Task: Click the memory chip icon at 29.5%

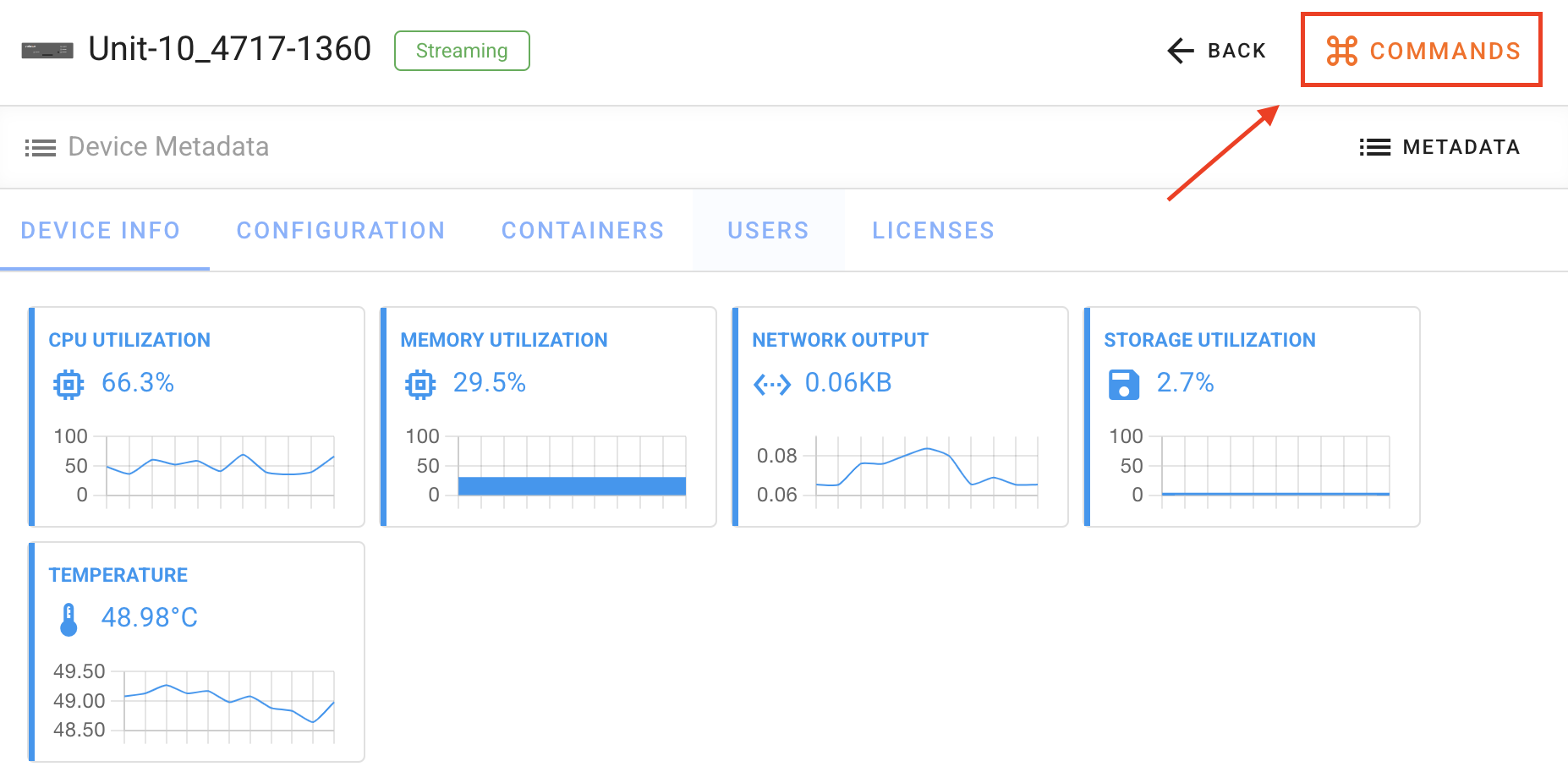Action: click(420, 385)
